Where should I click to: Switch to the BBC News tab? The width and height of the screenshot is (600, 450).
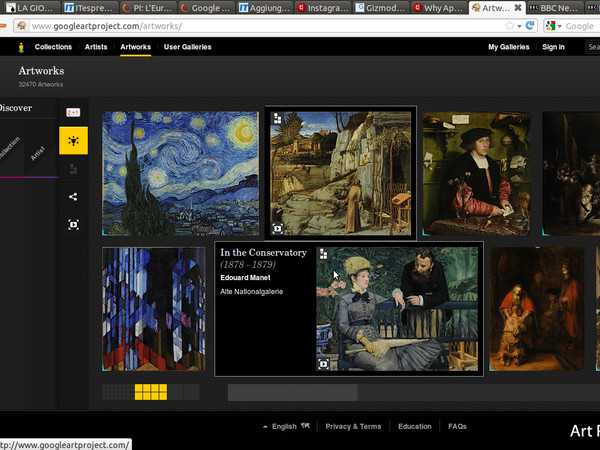tap(554, 8)
